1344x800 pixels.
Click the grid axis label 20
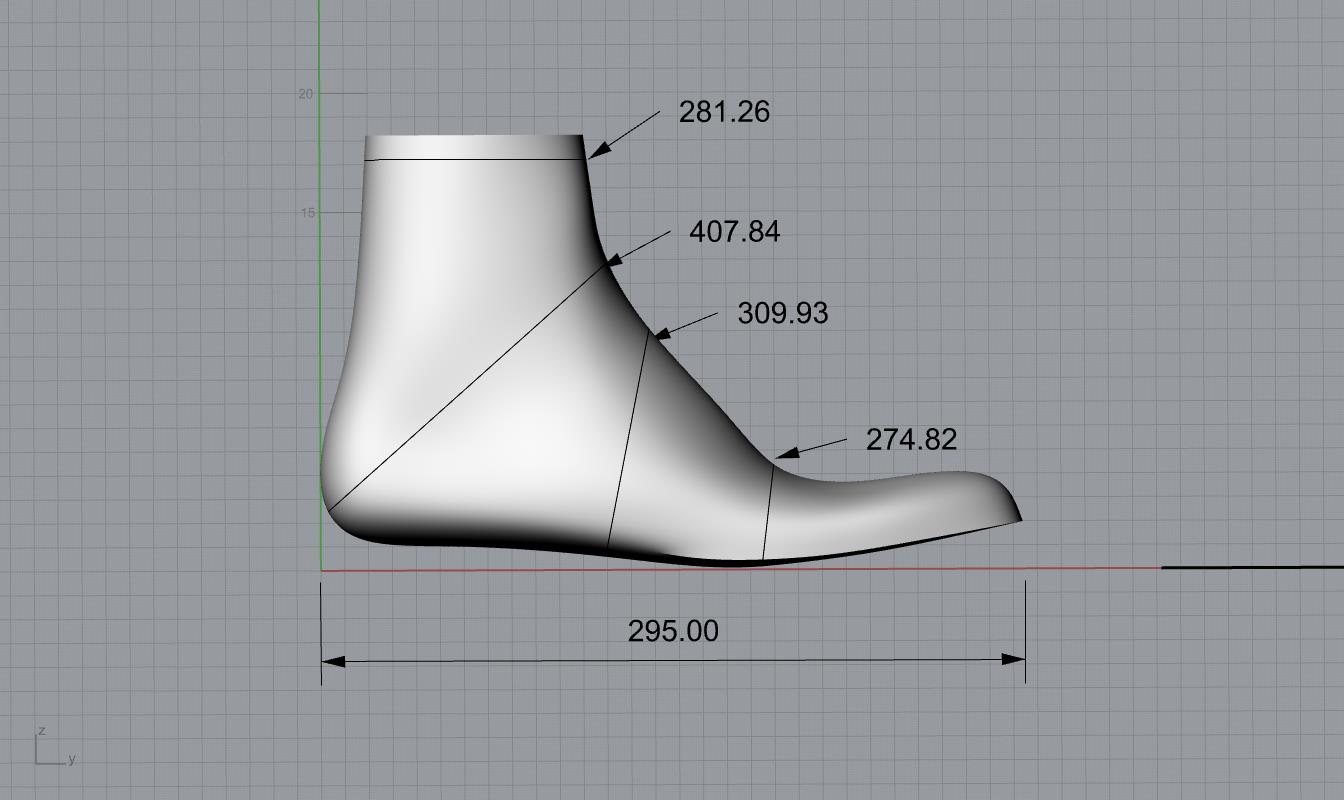(305, 94)
